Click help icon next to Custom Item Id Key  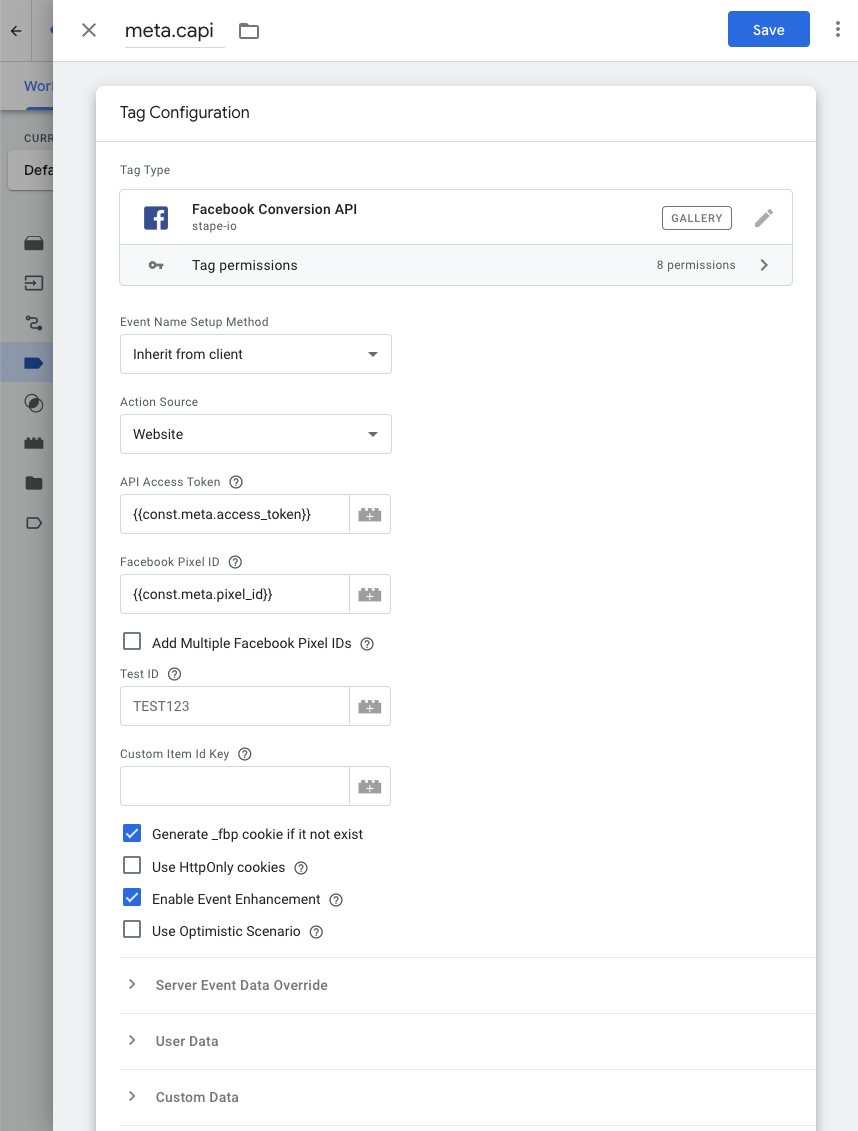coord(245,754)
